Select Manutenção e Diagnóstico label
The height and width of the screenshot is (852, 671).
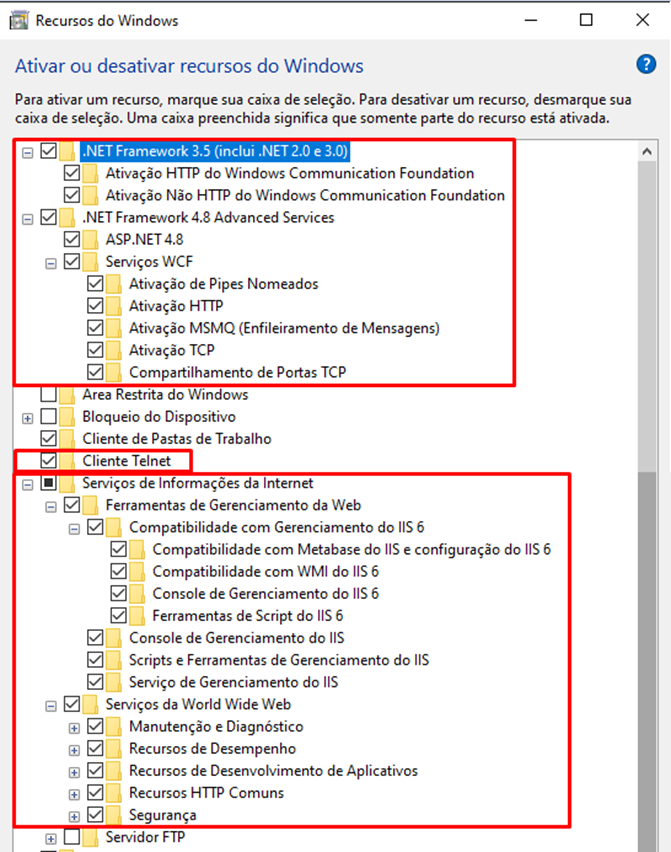pyautogui.click(x=216, y=726)
